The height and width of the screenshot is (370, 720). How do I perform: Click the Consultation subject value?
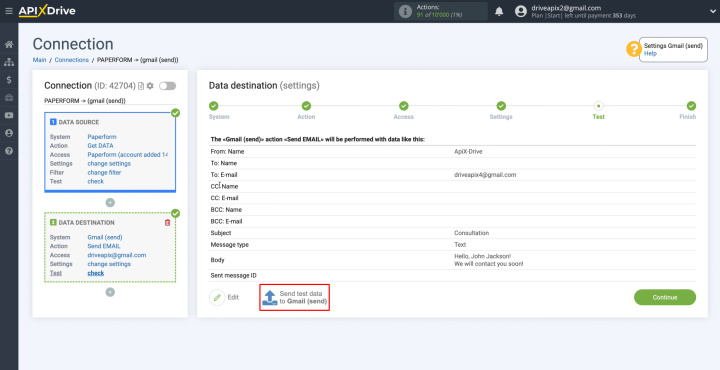(x=472, y=233)
